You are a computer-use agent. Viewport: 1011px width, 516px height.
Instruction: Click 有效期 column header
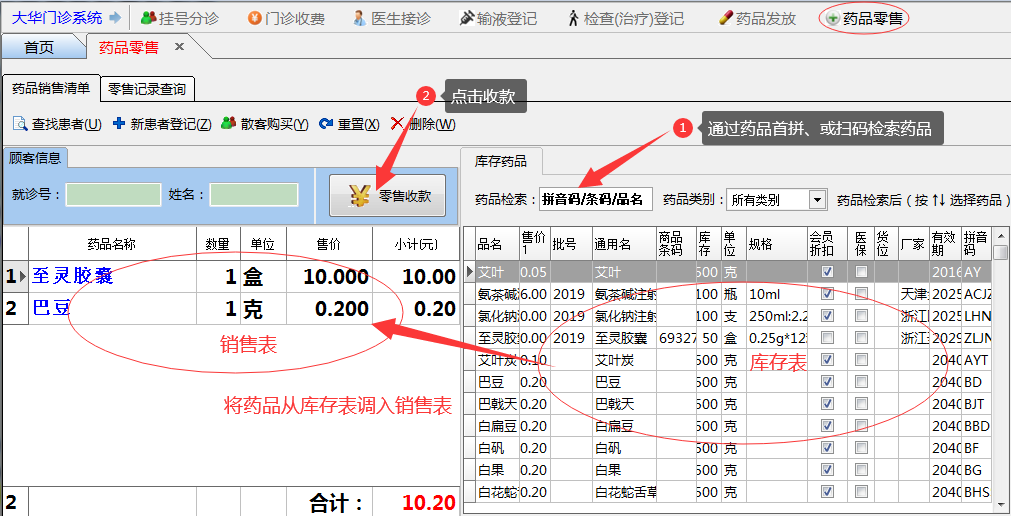point(943,244)
